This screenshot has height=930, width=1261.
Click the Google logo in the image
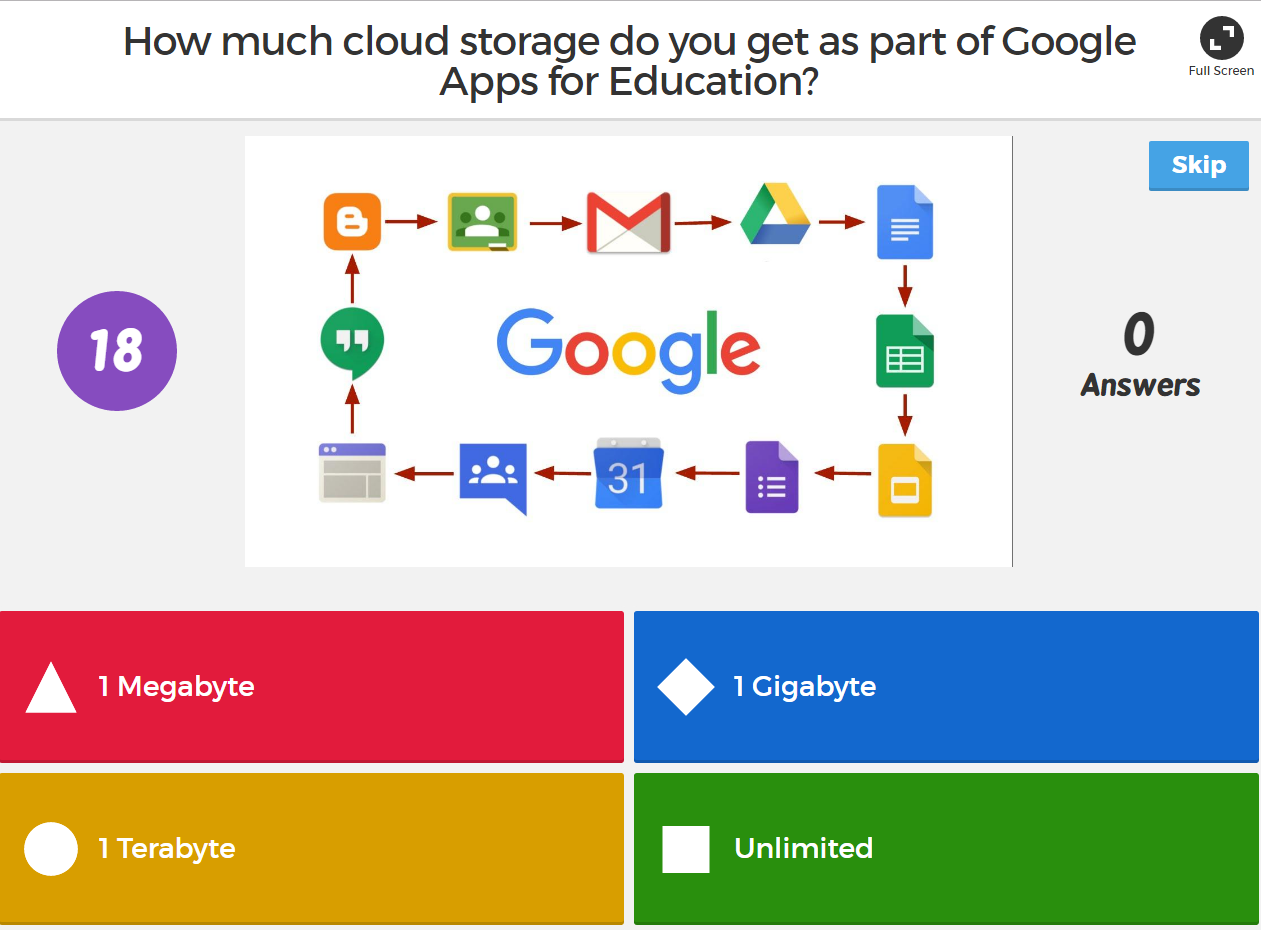628,349
